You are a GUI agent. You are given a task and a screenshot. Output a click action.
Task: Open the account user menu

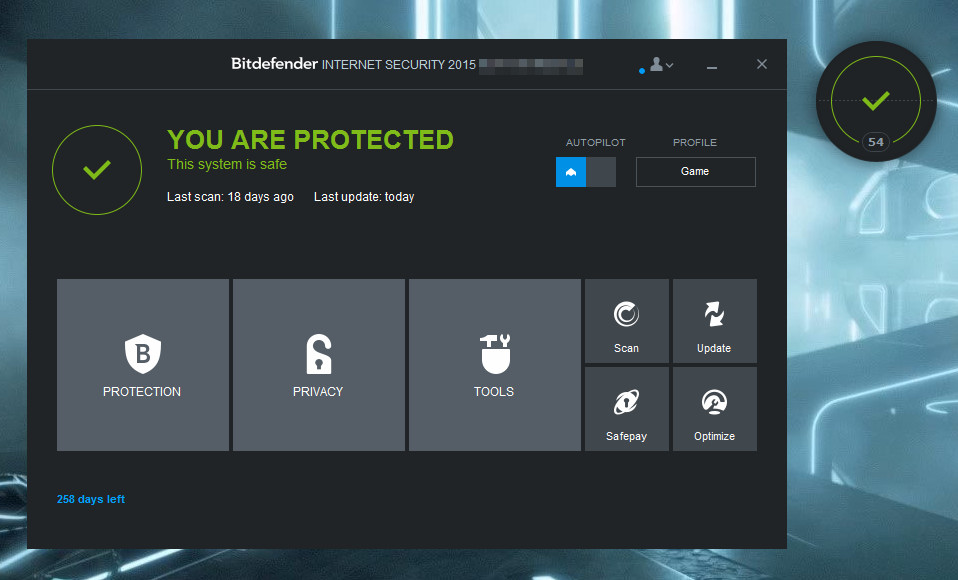pyautogui.click(x=661, y=64)
